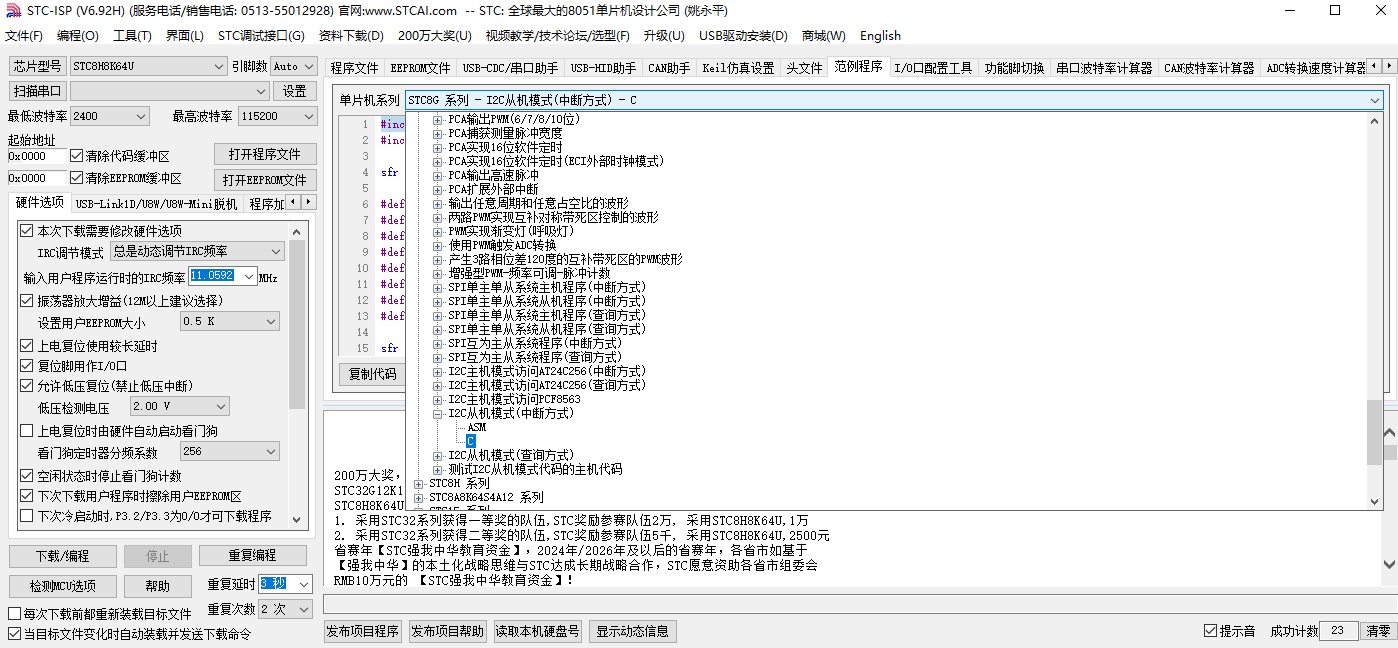Viewport: 1398px width, 648px height.
Task: Click the left arrow of the hardware options tab strip
Action: tap(293, 203)
